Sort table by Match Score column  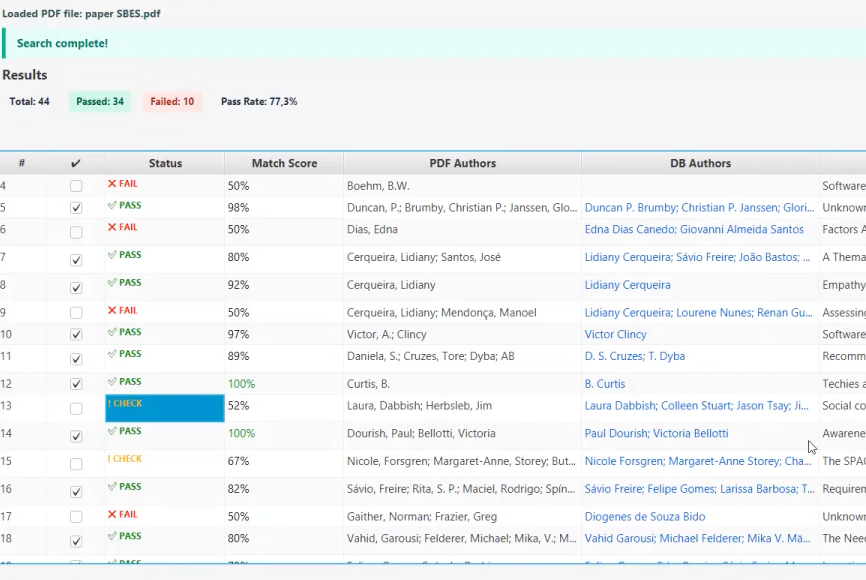(x=284, y=163)
